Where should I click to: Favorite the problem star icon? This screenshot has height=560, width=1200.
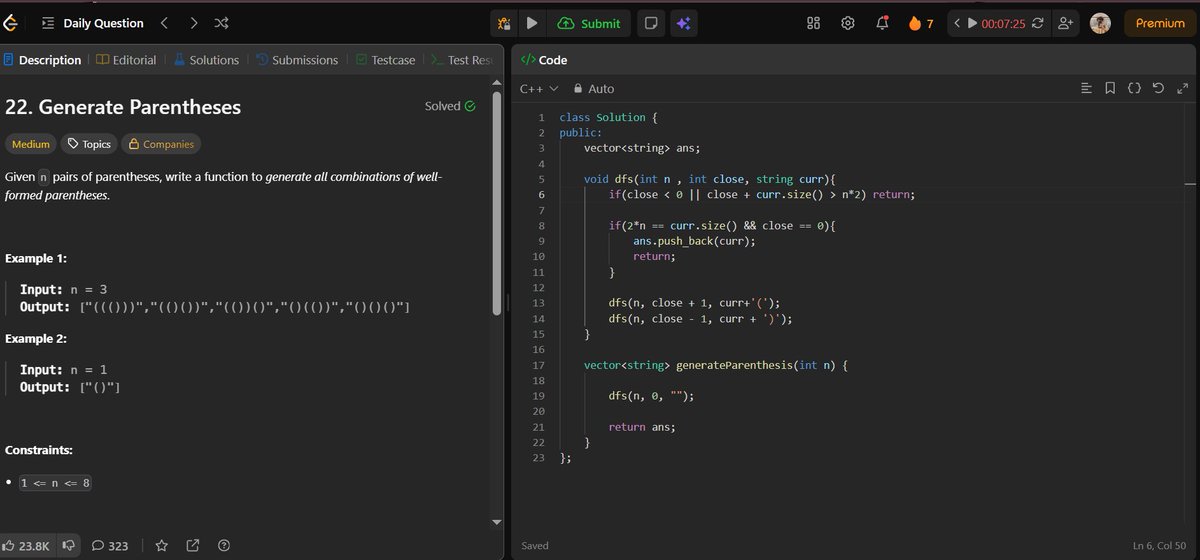tap(164, 546)
